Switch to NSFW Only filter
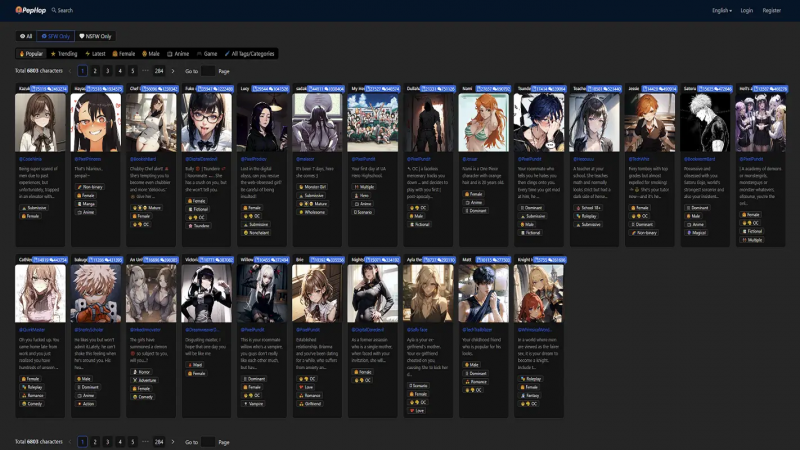800x450 pixels. 96,36
